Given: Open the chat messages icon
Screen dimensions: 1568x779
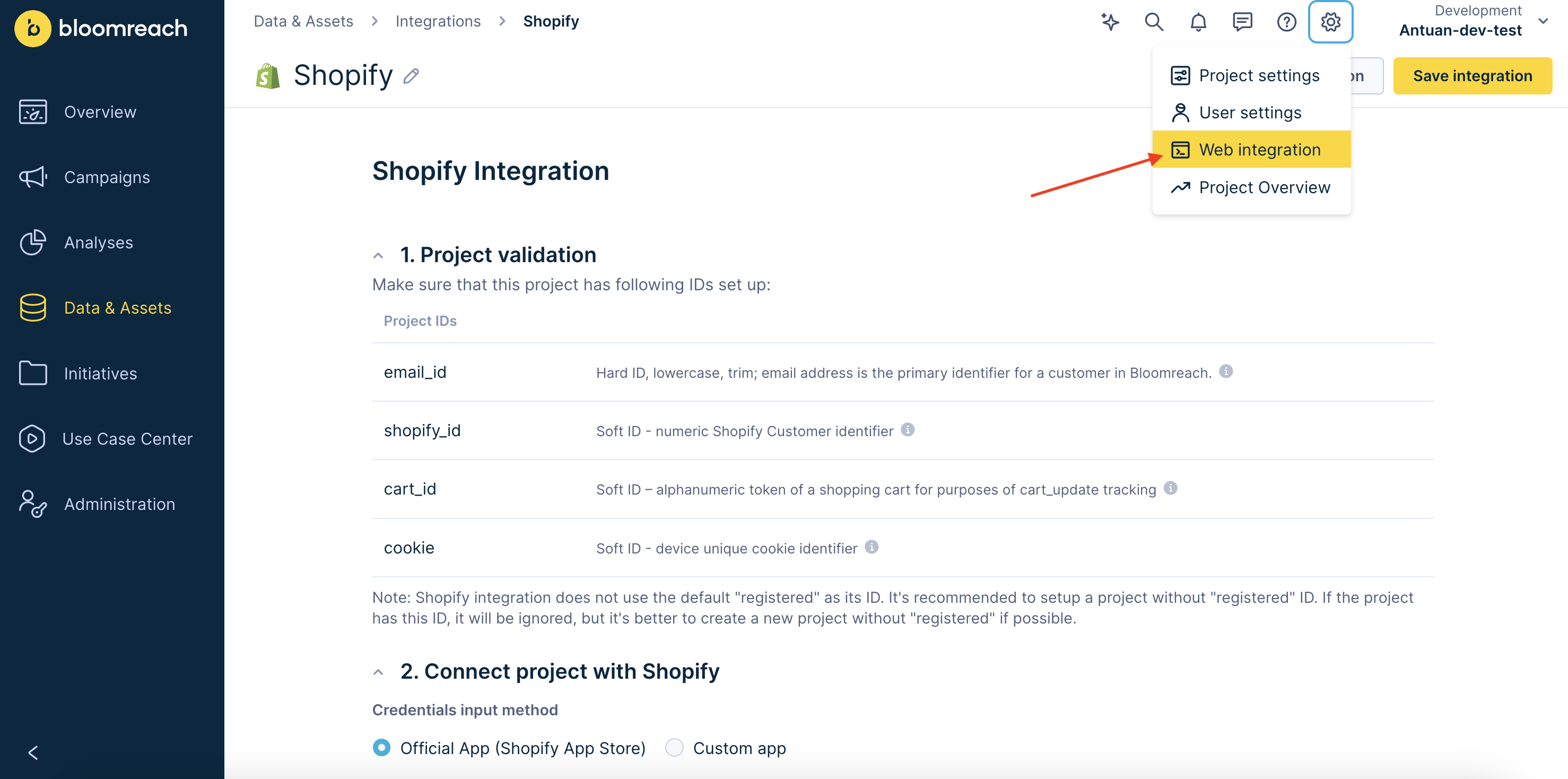Looking at the screenshot, I should pyautogui.click(x=1242, y=22).
